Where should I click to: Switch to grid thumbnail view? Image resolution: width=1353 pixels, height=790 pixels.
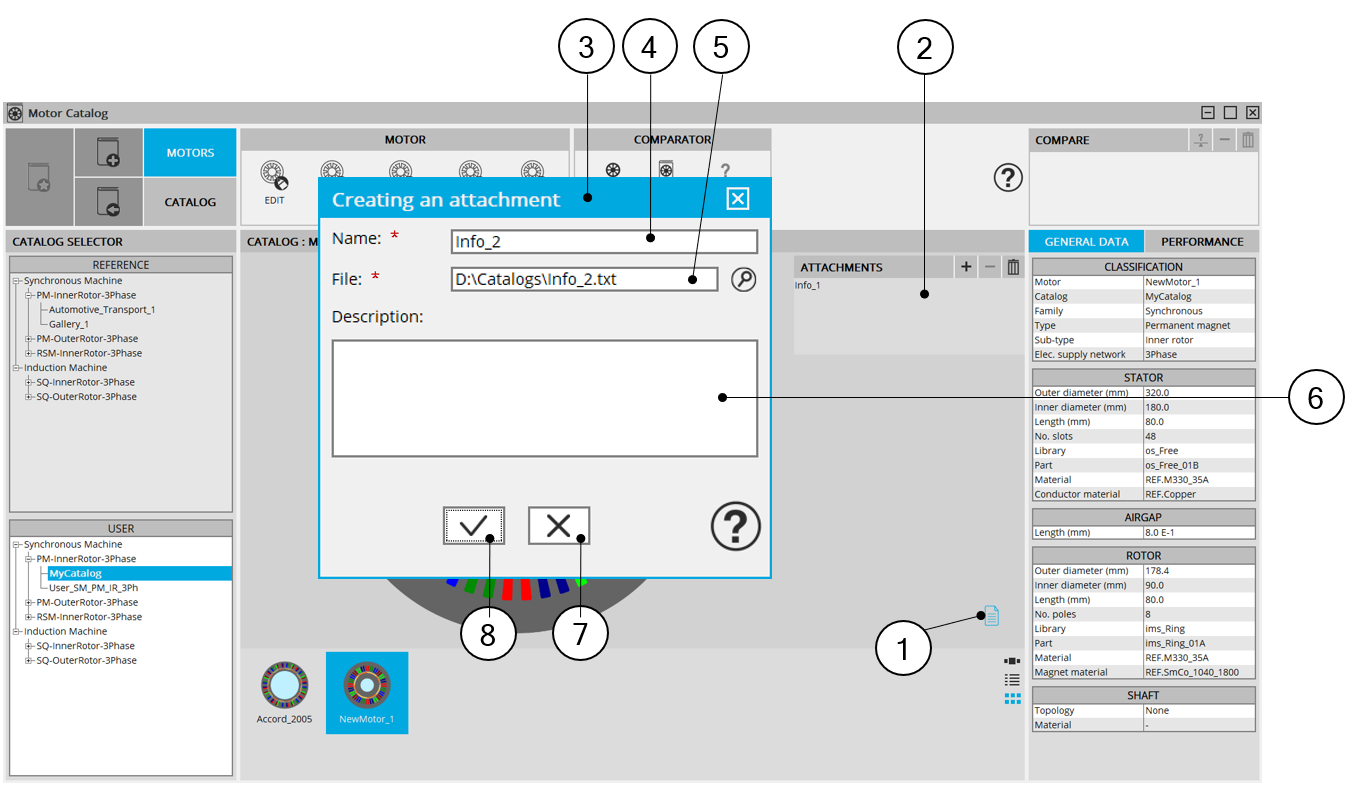(1012, 698)
